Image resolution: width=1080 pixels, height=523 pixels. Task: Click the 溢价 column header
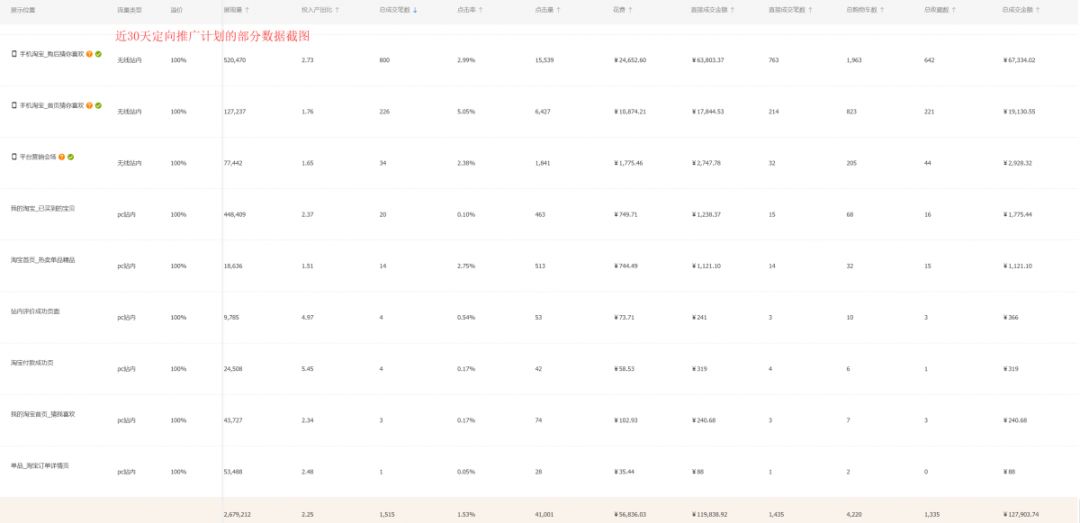[x=176, y=10]
